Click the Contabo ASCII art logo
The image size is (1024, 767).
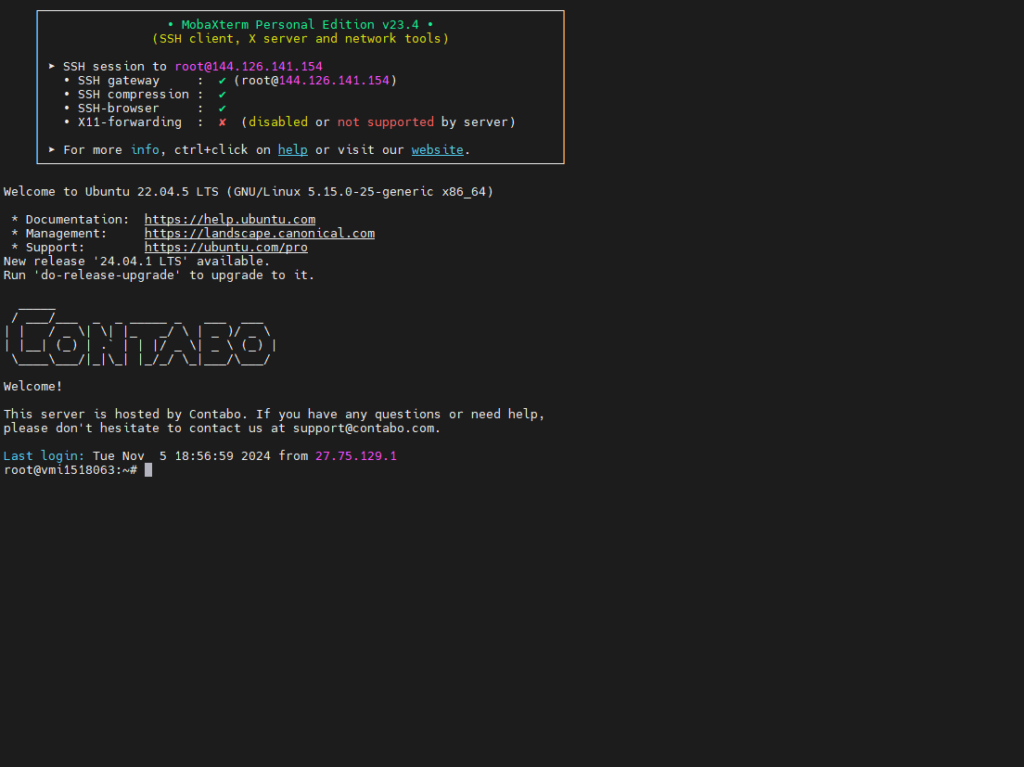pyautogui.click(x=140, y=340)
